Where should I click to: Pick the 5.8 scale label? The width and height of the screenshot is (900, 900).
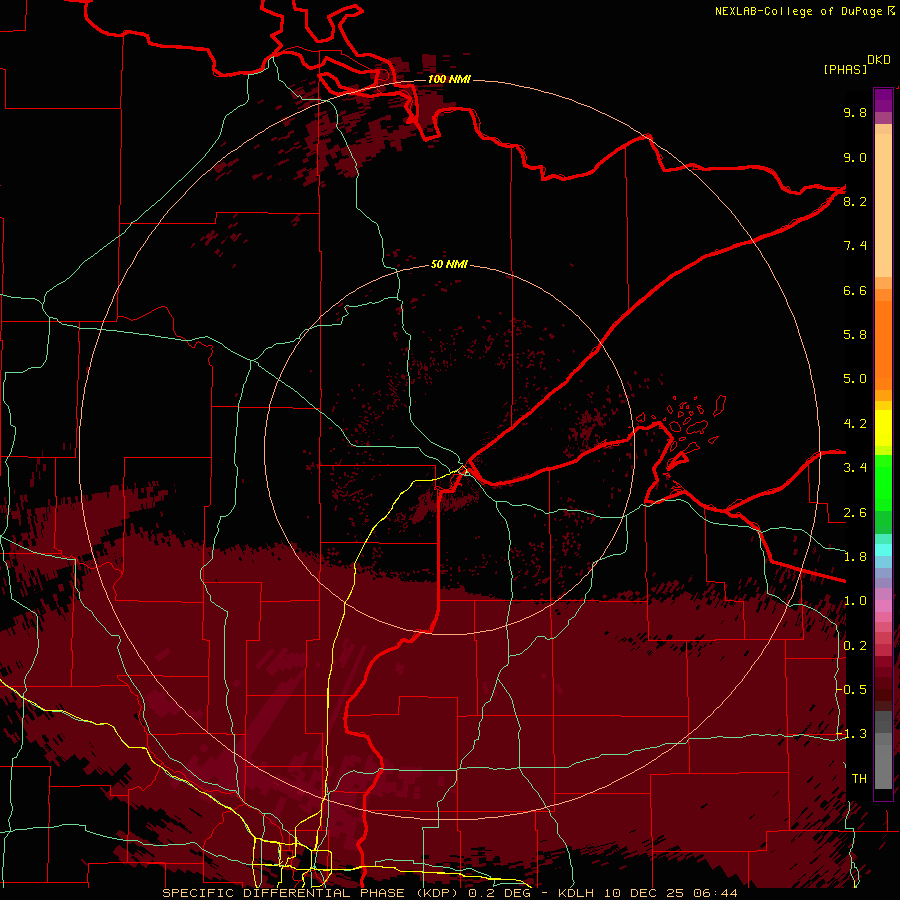855,335
